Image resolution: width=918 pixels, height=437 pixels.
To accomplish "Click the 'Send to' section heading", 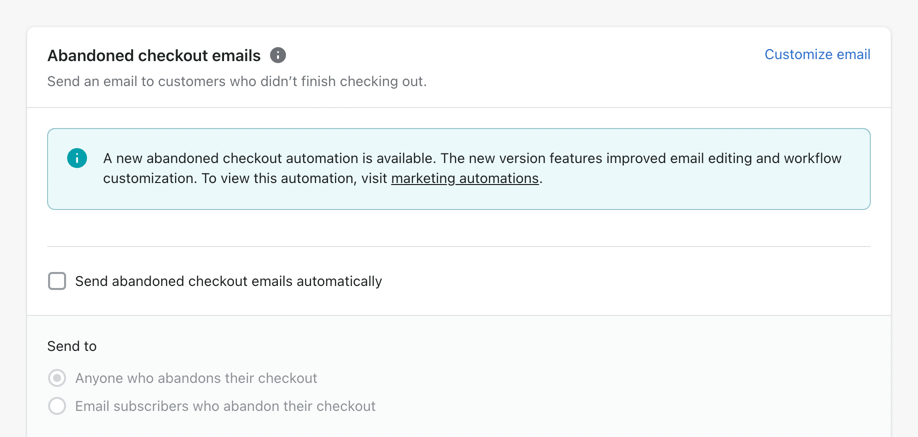I will (x=72, y=346).
